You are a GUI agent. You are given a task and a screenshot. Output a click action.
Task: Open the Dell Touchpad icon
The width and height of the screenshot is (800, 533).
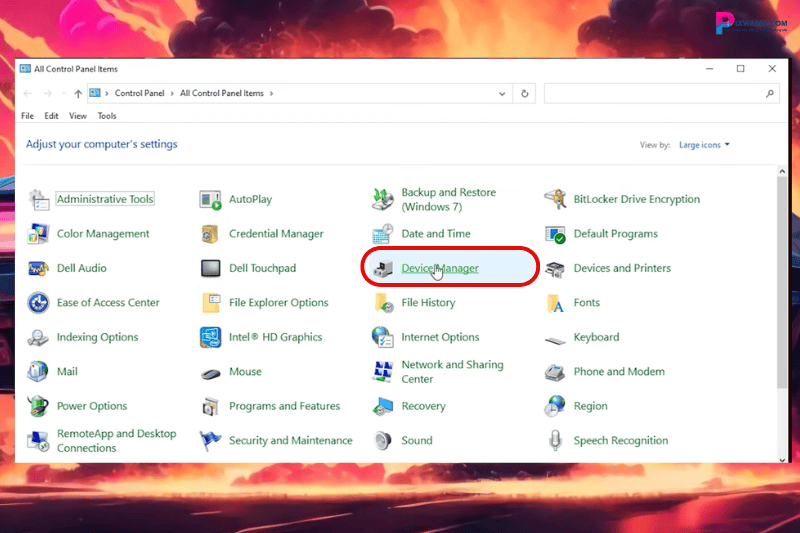pos(211,268)
